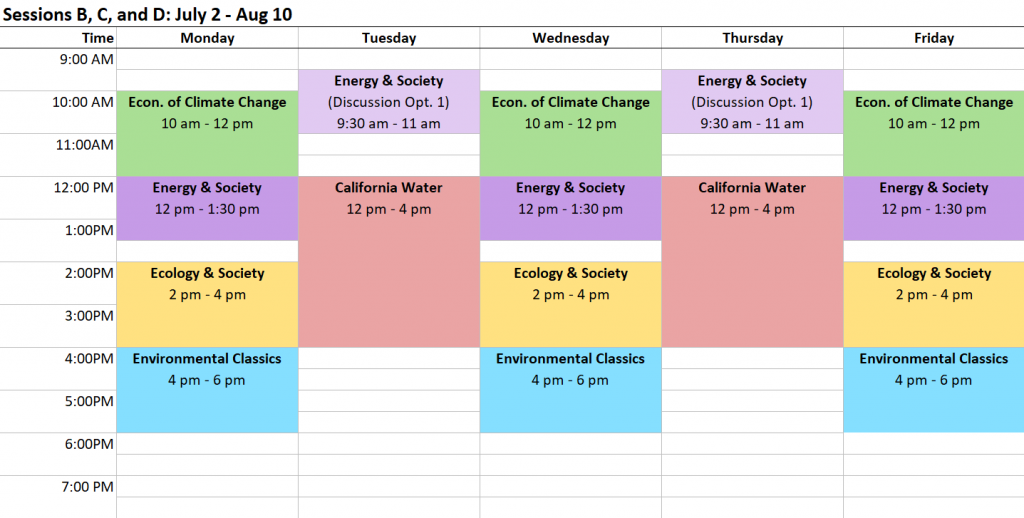Image resolution: width=1024 pixels, height=518 pixels.
Task: Click the Monday column header
Action: pos(207,38)
